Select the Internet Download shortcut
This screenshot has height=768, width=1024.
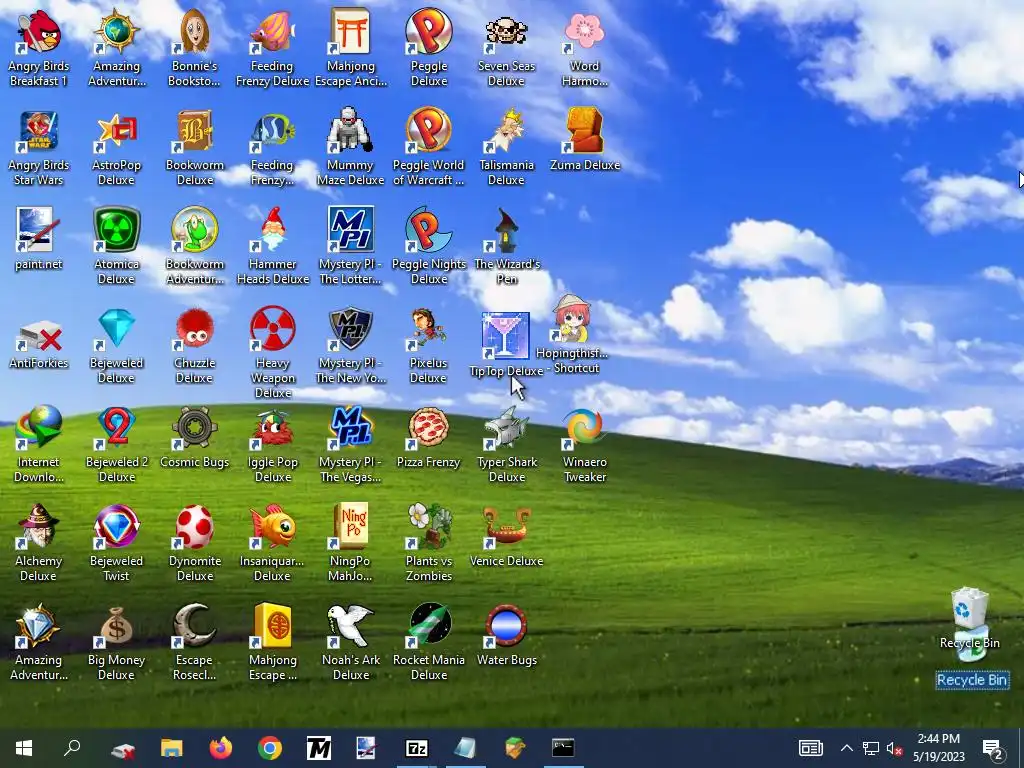coord(39,428)
